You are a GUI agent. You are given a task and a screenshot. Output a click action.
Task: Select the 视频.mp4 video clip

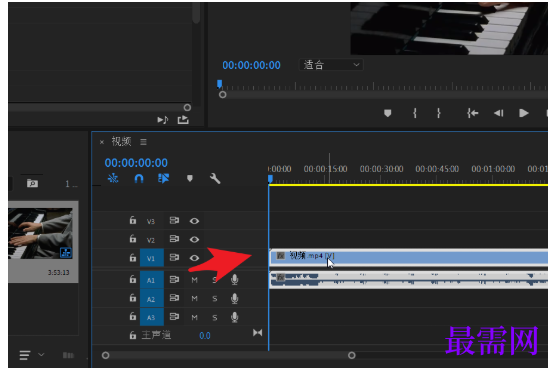(409, 257)
